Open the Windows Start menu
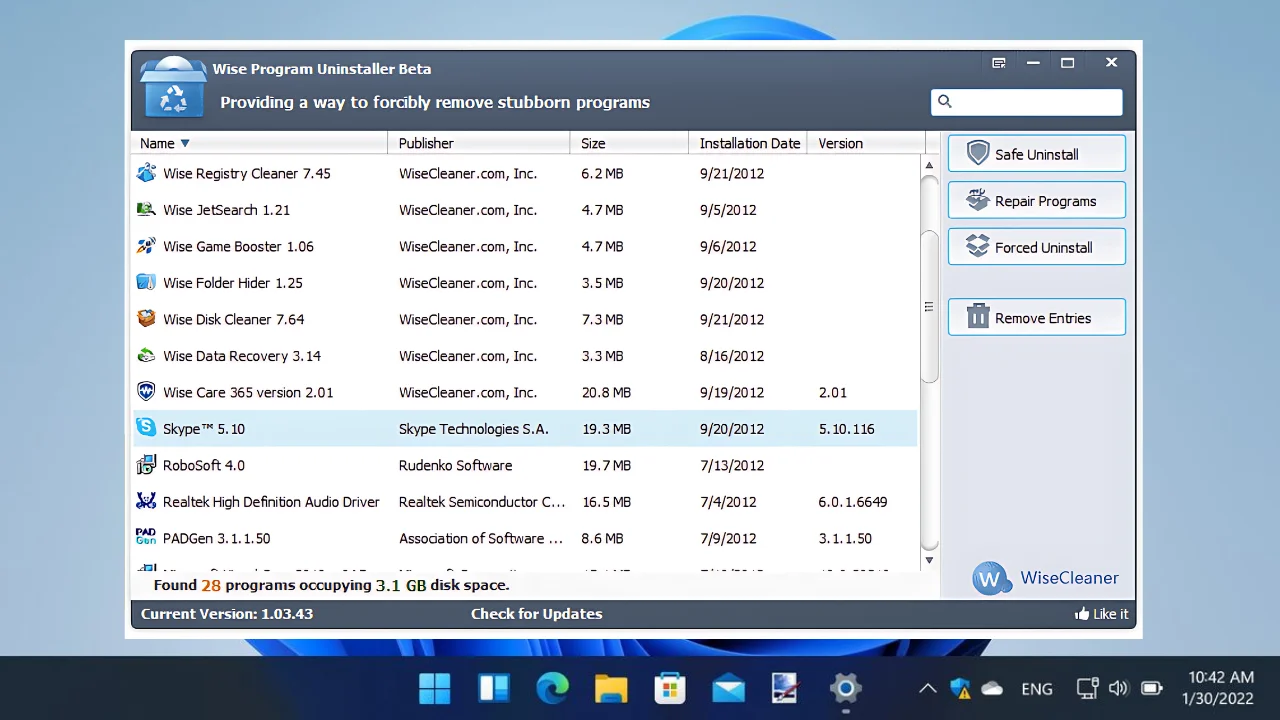 [x=434, y=688]
